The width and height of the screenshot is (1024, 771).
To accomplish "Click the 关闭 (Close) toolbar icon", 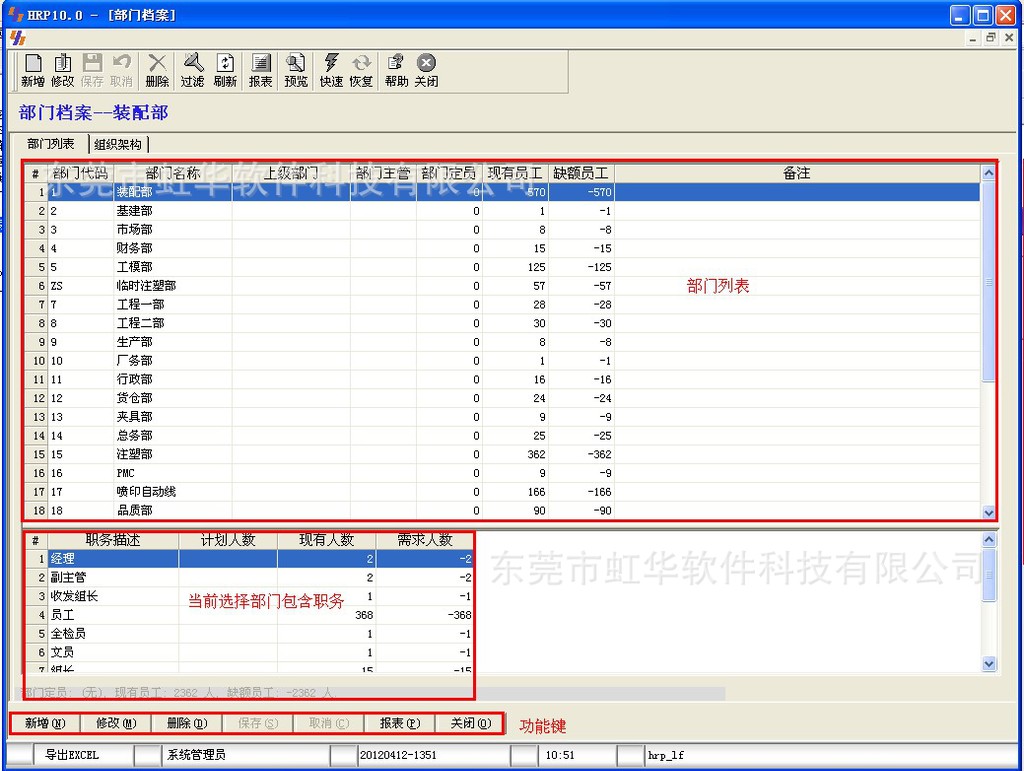I will tap(426, 70).
